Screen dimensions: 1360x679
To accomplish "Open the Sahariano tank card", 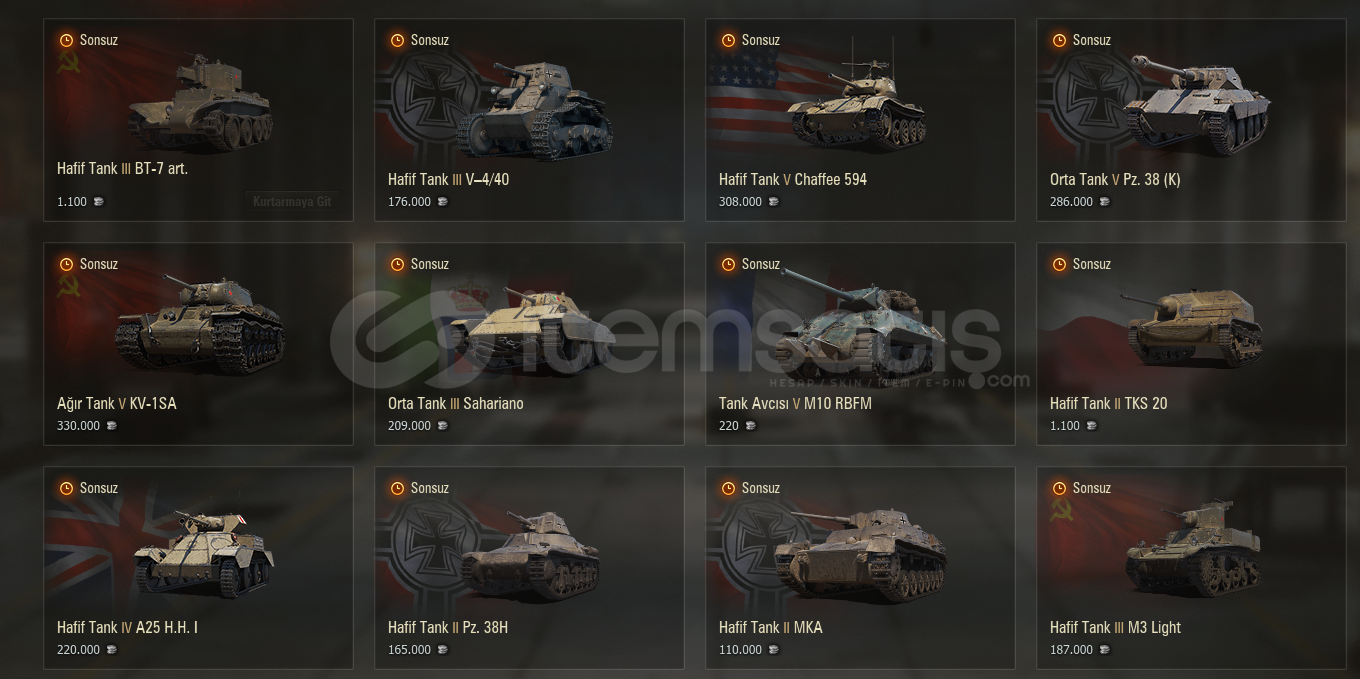I will [x=529, y=344].
